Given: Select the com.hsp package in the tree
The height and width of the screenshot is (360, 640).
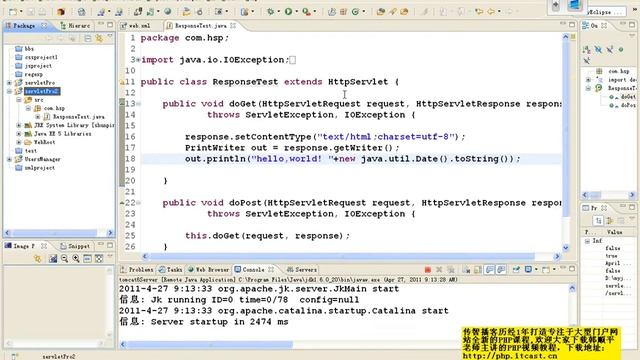Looking at the screenshot, I should tap(54, 108).
